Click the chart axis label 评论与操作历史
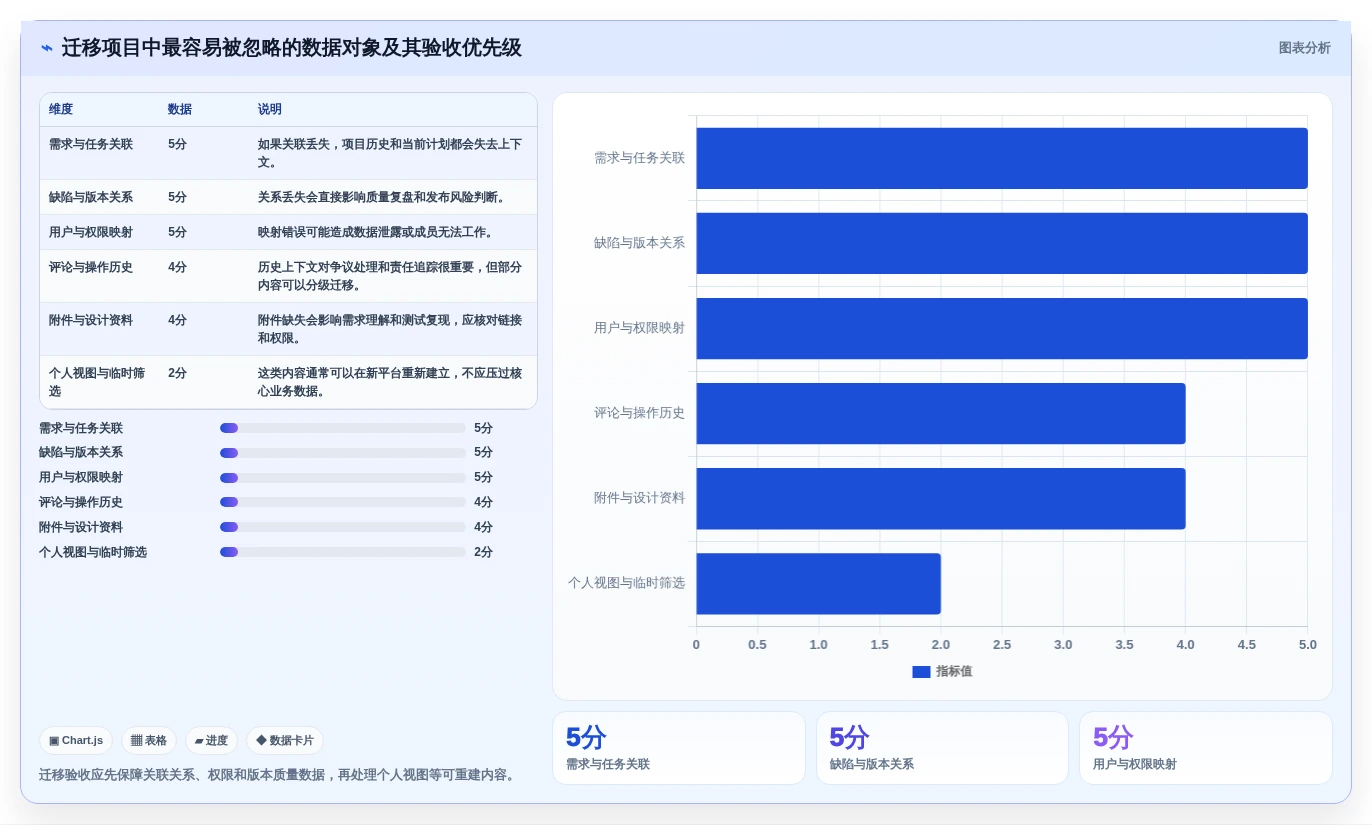 coord(639,413)
